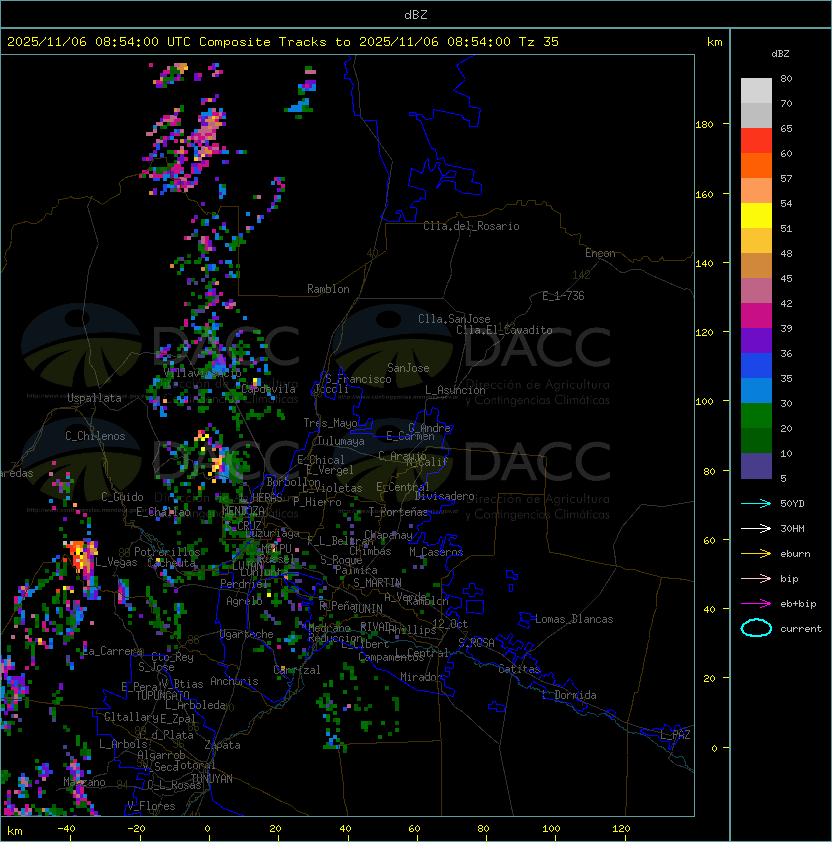Select the dark orange 60 dBZ band
The height and width of the screenshot is (842, 832).
coord(756,165)
